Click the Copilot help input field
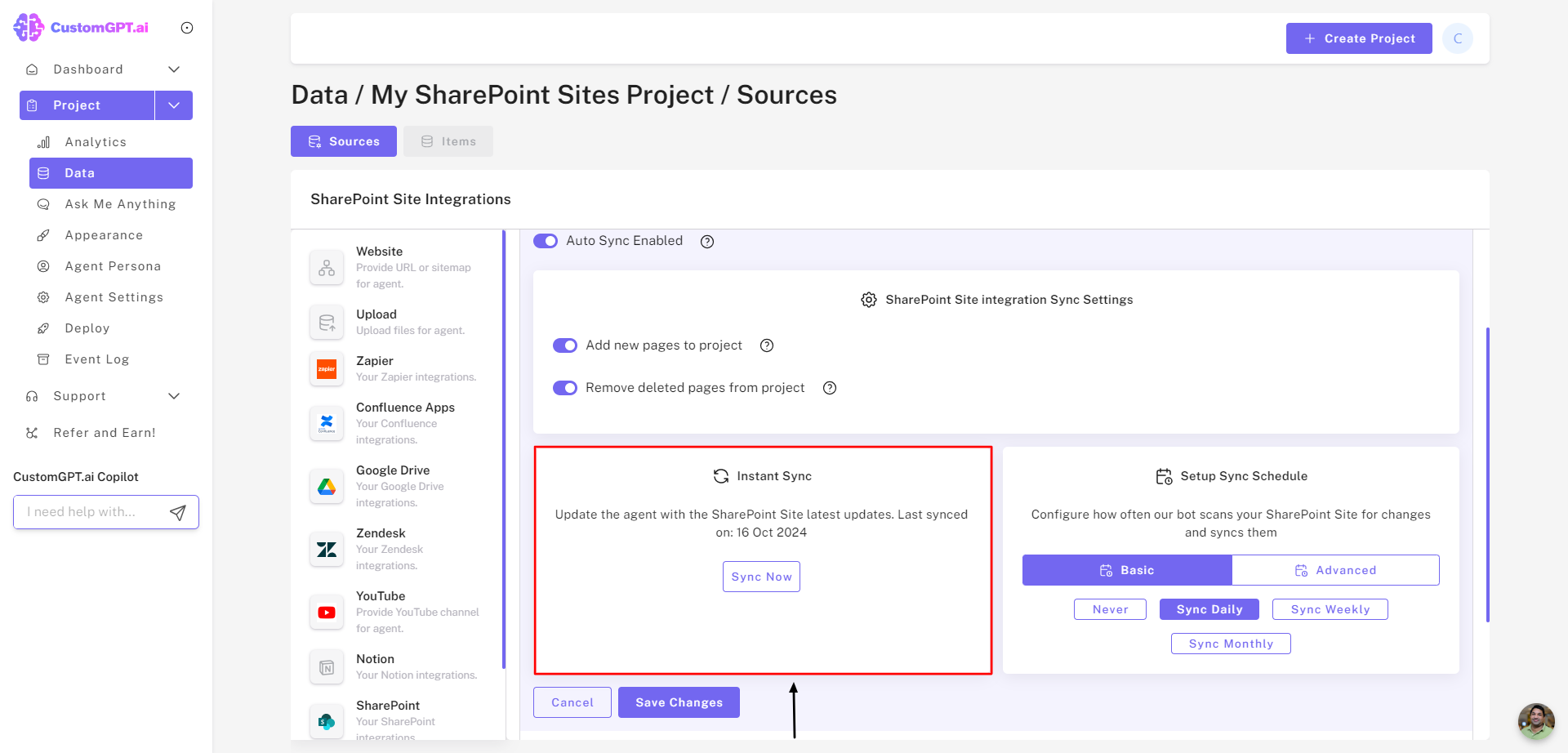 (91, 512)
